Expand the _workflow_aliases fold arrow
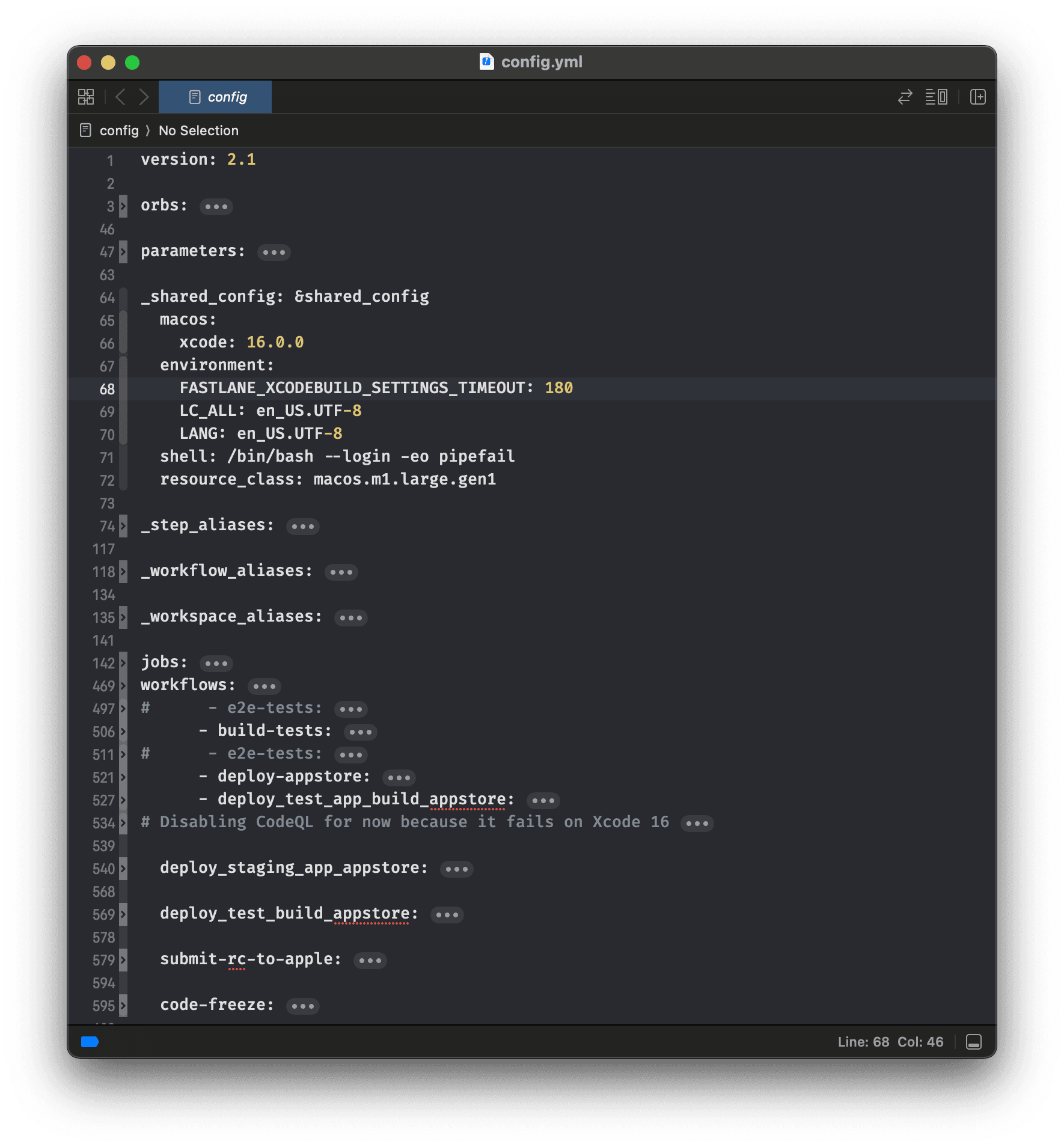1064x1147 pixels. [123, 572]
